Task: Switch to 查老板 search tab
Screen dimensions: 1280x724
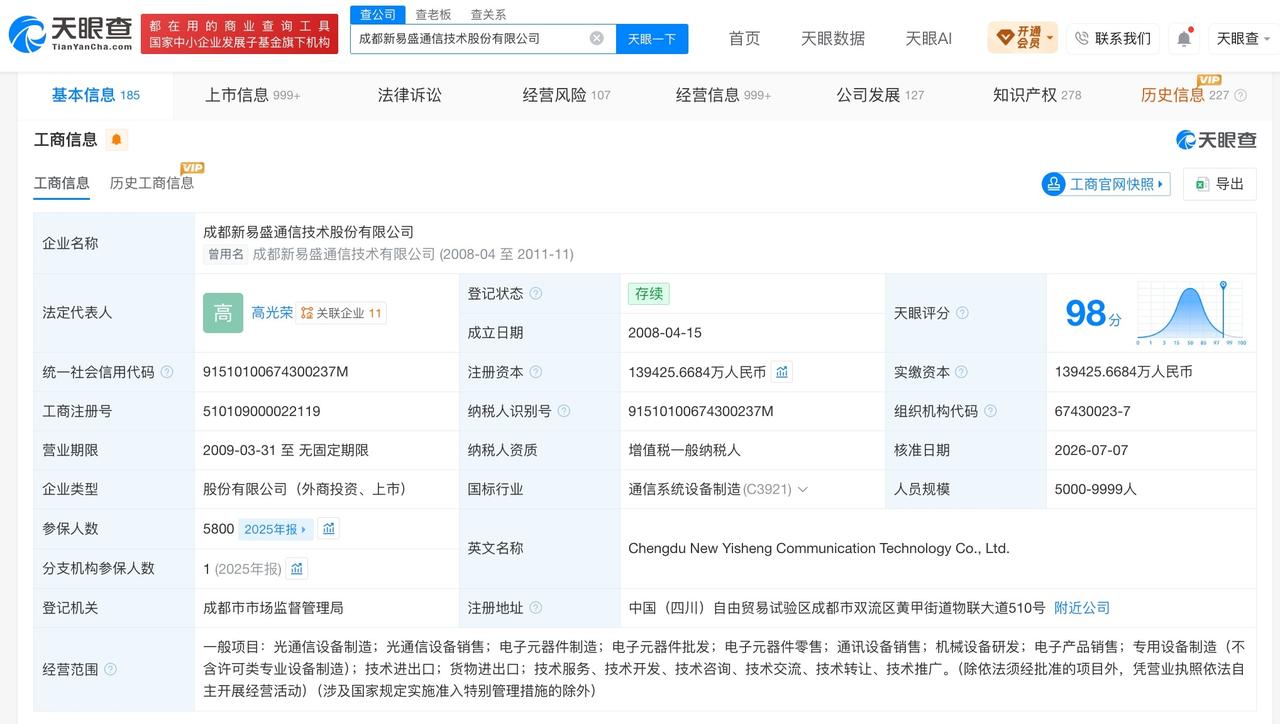Action: pyautogui.click(x=433, y=15)
